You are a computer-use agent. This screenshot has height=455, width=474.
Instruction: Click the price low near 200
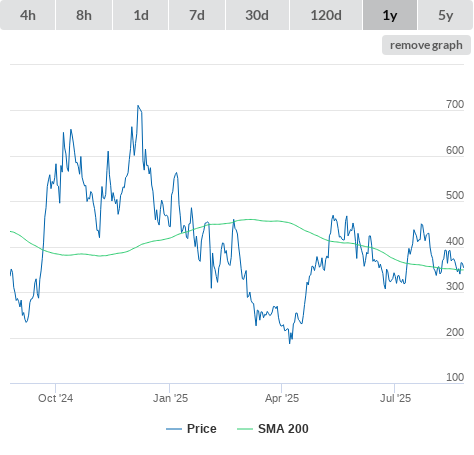290,343
